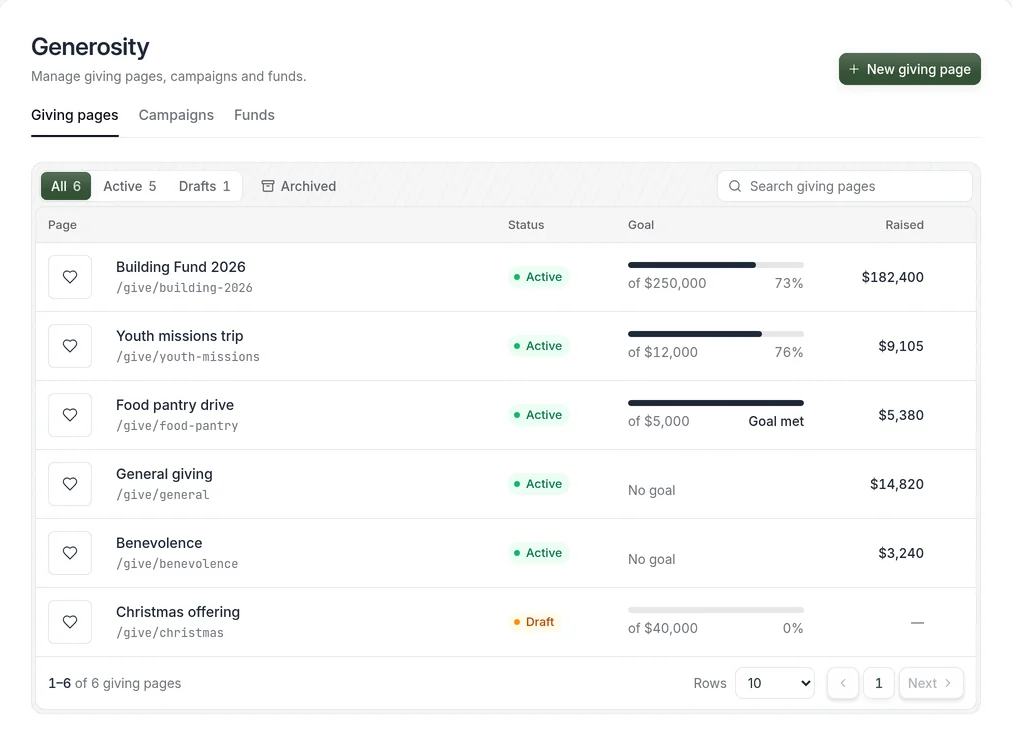1012x746 pixels.
Task: Click the 76% goal percentage
Action: coord(789,352)
